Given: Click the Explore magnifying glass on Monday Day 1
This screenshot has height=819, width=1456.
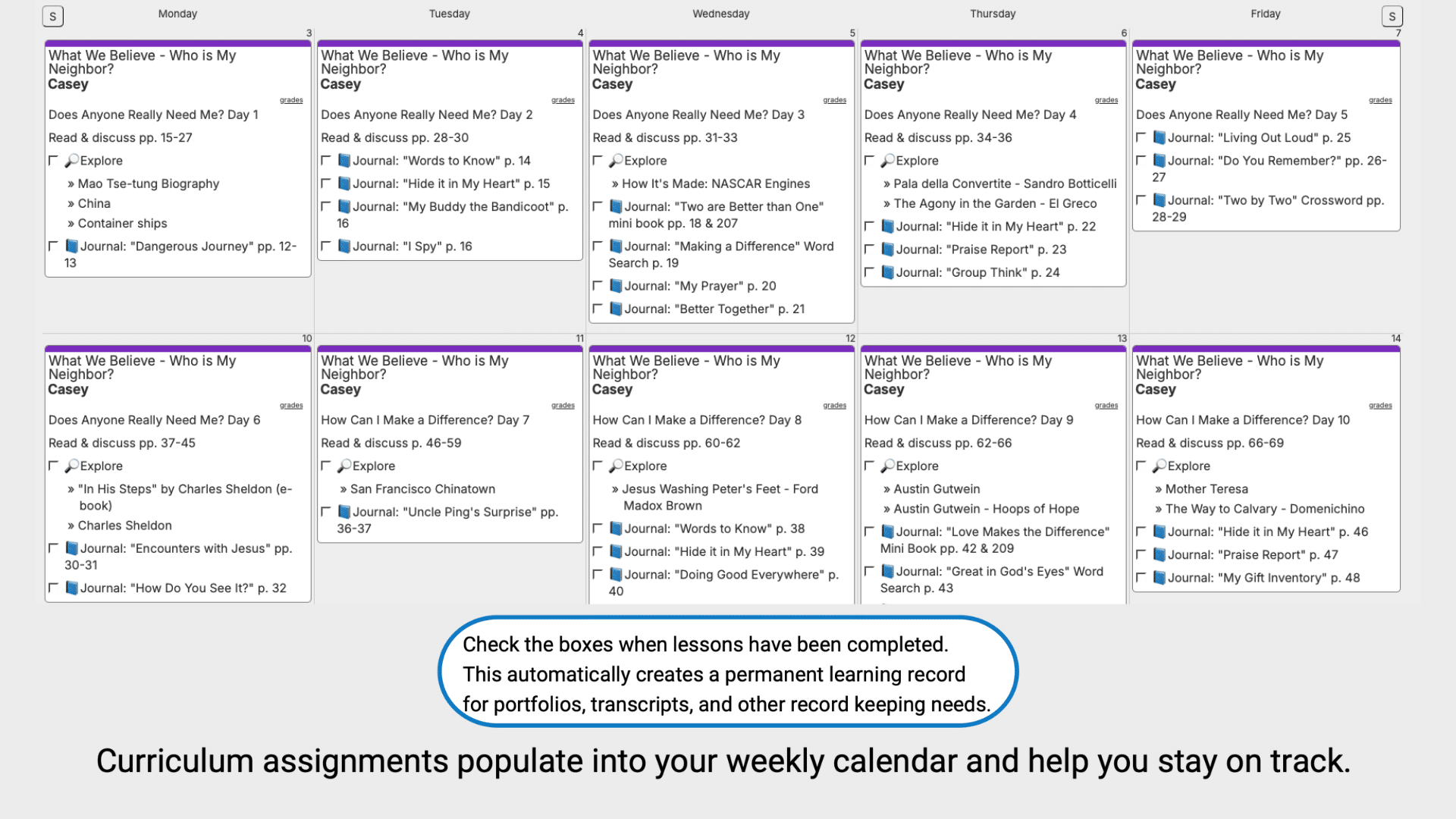Looking at the screenshot, I should (x=71, y=160).
